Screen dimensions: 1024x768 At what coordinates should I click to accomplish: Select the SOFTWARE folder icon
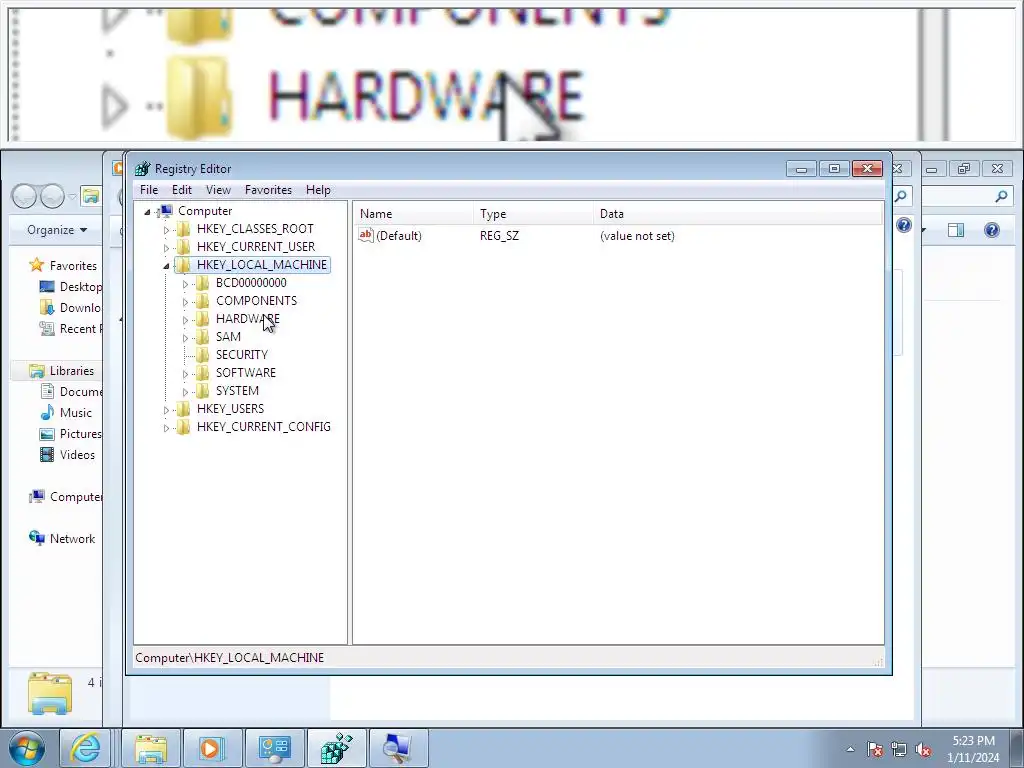[x=202, y=372]
